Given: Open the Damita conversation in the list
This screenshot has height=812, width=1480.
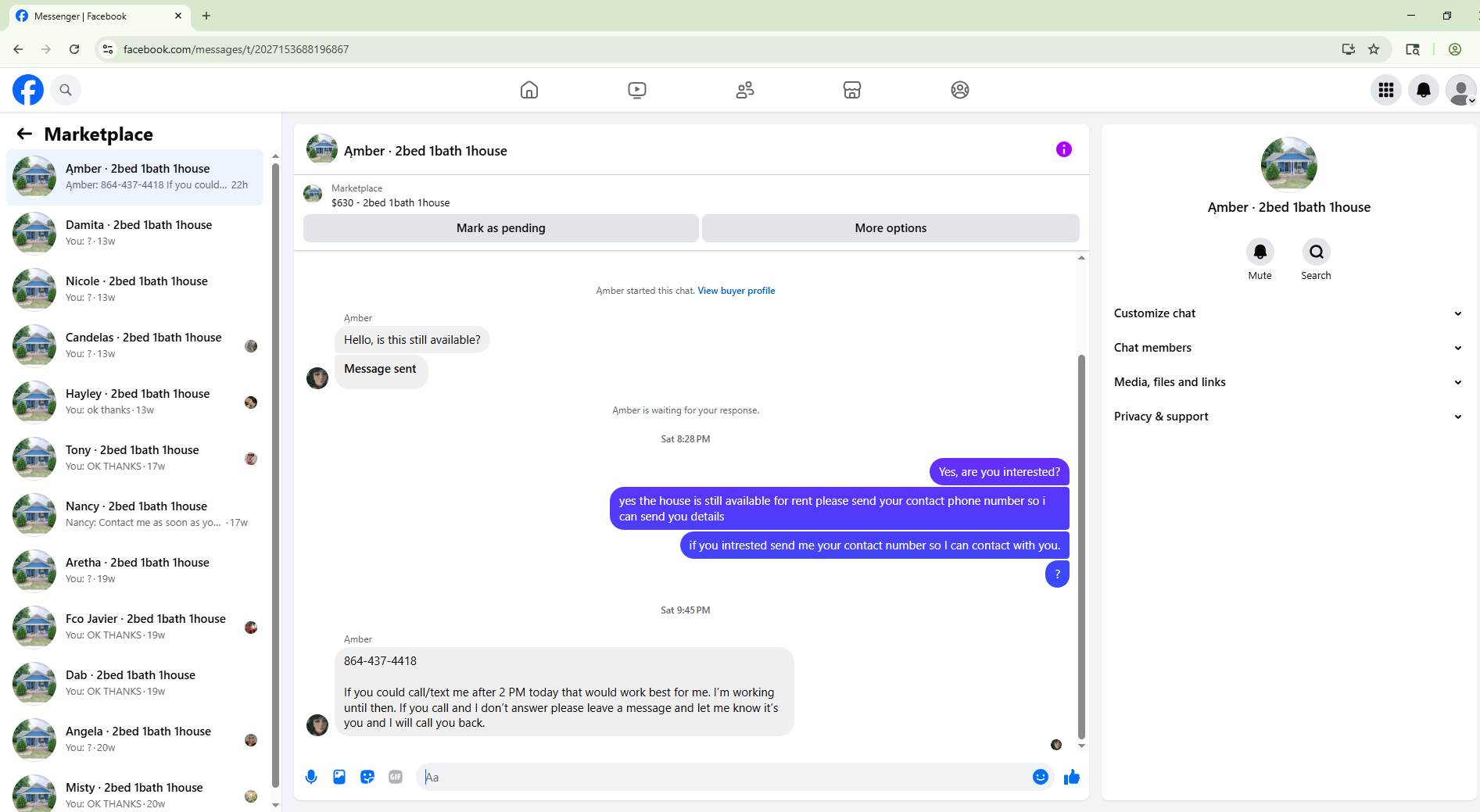Looking at the screenshot, I should (134, 233).
